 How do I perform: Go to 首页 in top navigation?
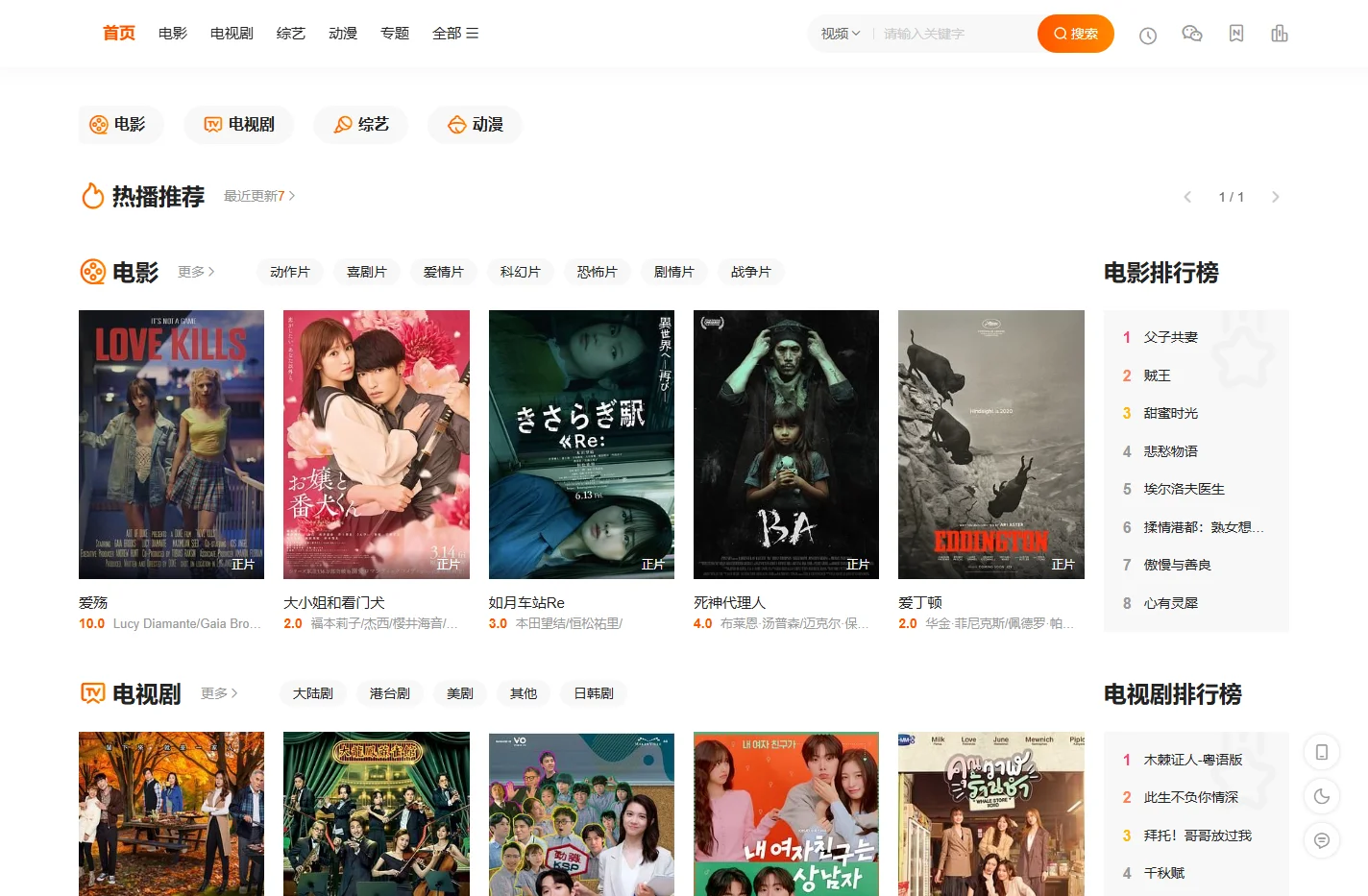click(119, 33)
